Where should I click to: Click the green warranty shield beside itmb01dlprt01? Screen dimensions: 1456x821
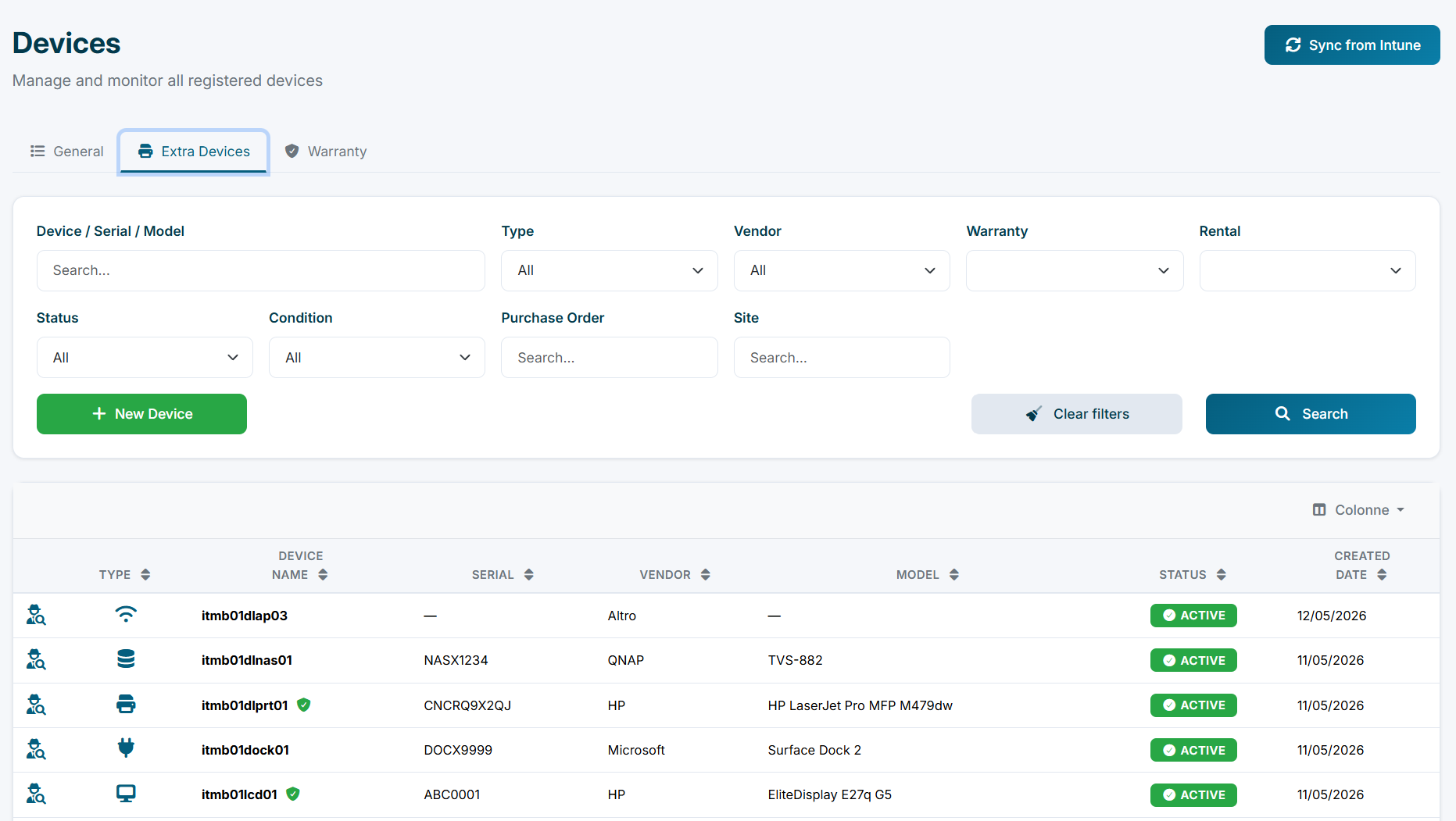coord(304,705)
